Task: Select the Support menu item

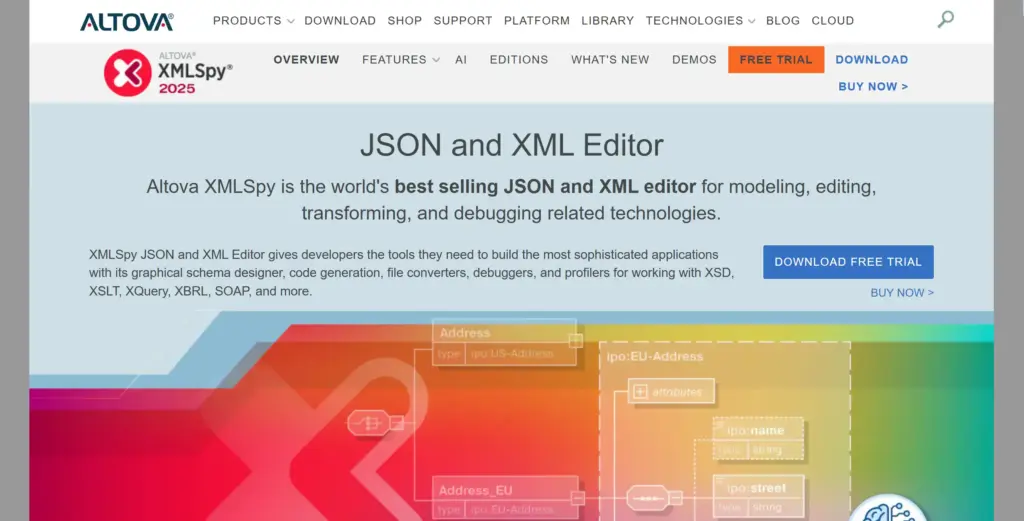Action: [x=463, y=20]
